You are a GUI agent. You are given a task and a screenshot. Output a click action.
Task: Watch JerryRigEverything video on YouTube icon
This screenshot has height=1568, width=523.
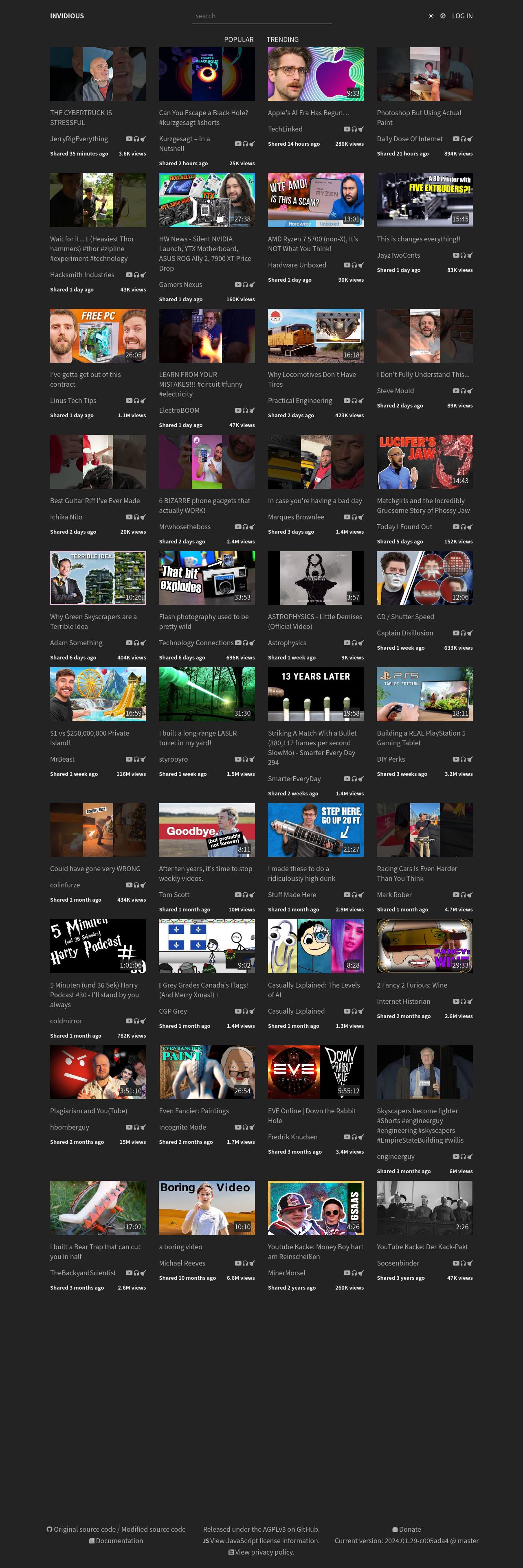129,139
